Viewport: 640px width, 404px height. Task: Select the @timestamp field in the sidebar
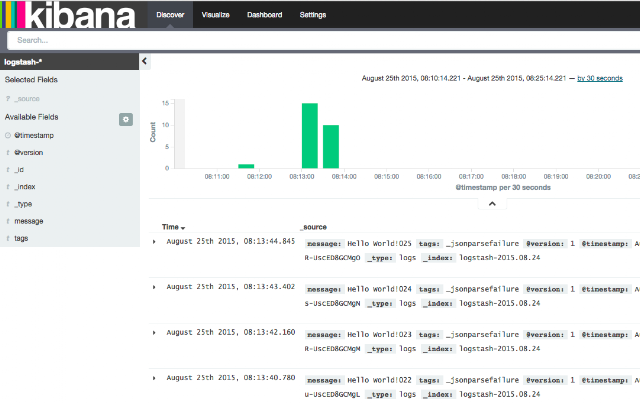click(34, 135)
